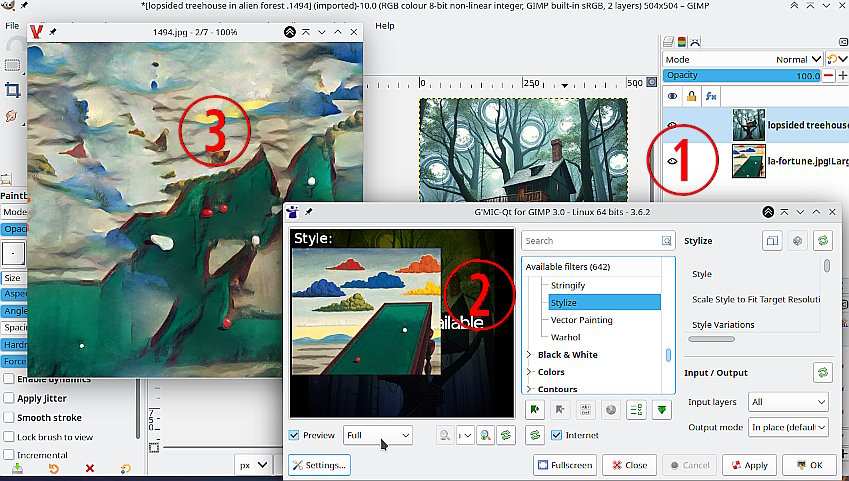
Task: Decrease layer opacity with the minus button
Action: tap(828, 76)
